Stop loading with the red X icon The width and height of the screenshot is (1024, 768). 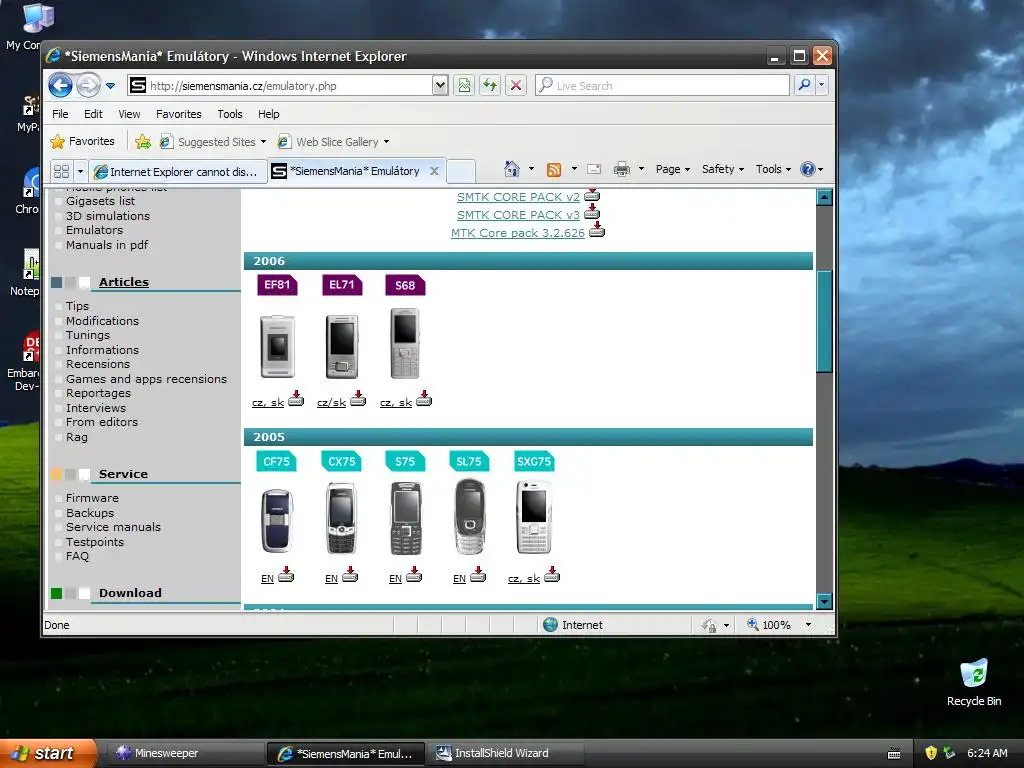tap(516, 86)
